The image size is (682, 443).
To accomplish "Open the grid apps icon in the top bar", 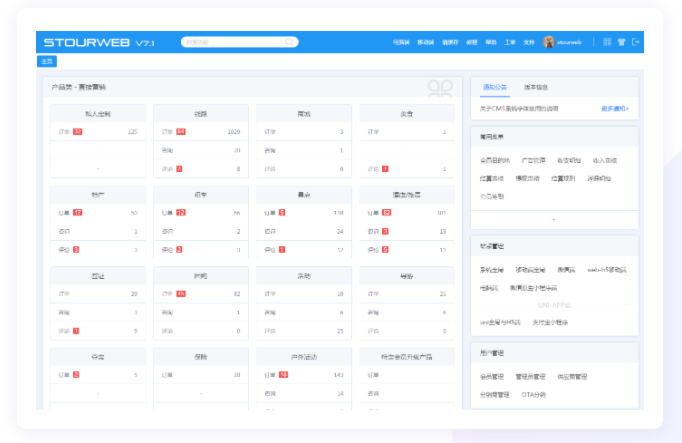I will [607, 43].
